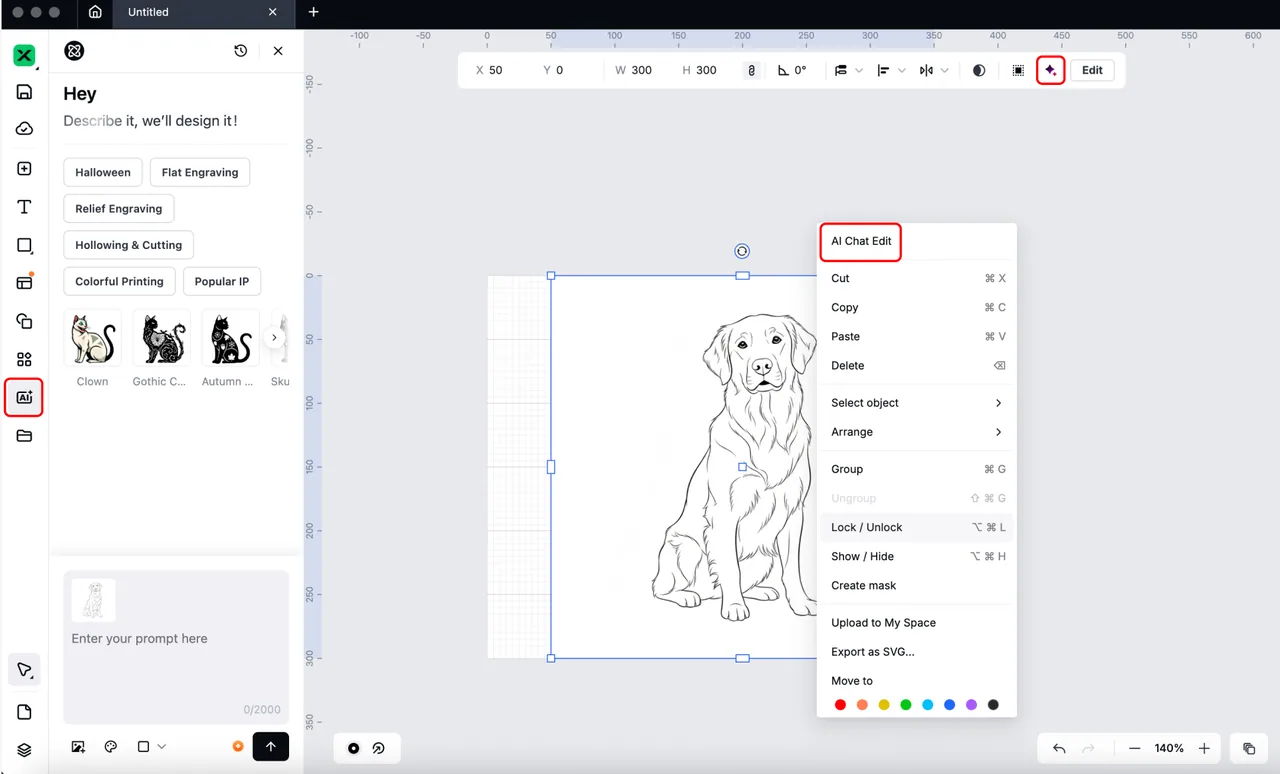Open the flip mirror dropdown in toolbar
Image resolution: width=1280 pixels, height=774 pixels.
(934, 70)
